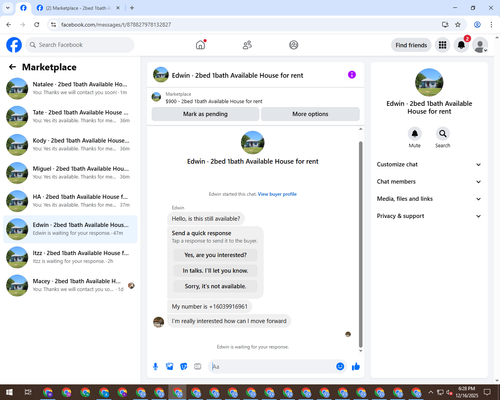
Task: Open the Windows notification center
Action: tap(487, 392)
